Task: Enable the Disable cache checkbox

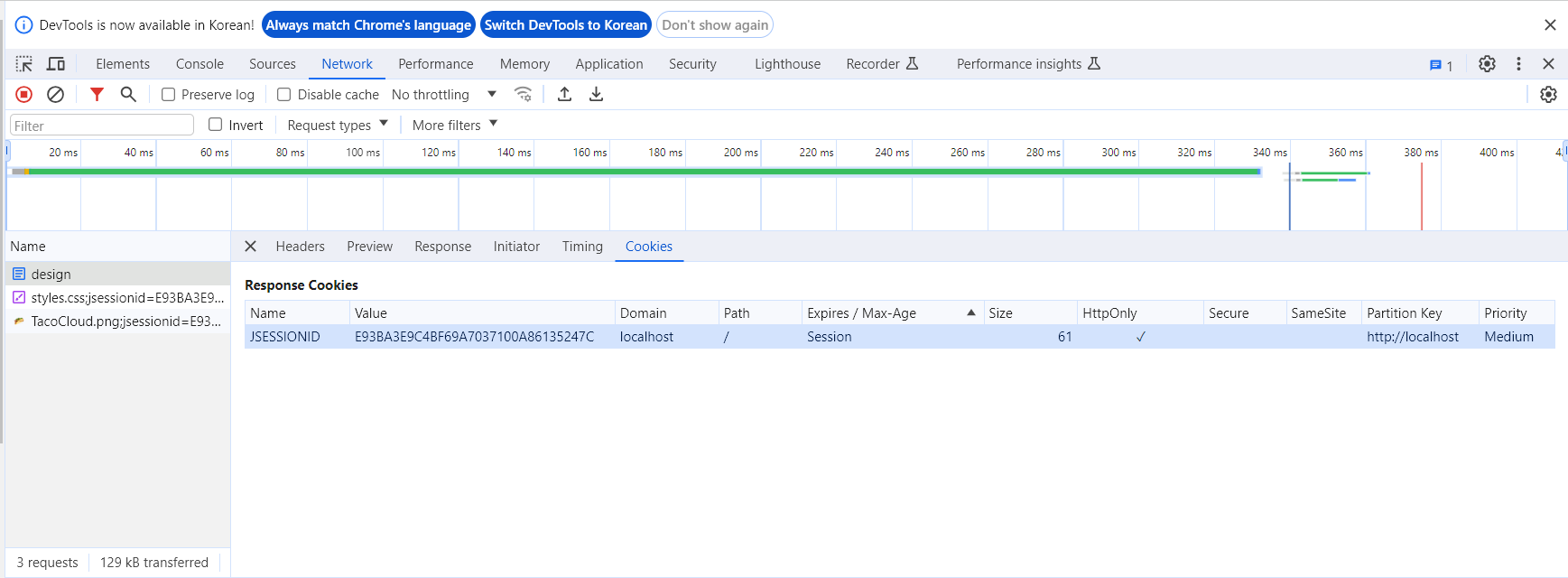Action: click(283, 94)
